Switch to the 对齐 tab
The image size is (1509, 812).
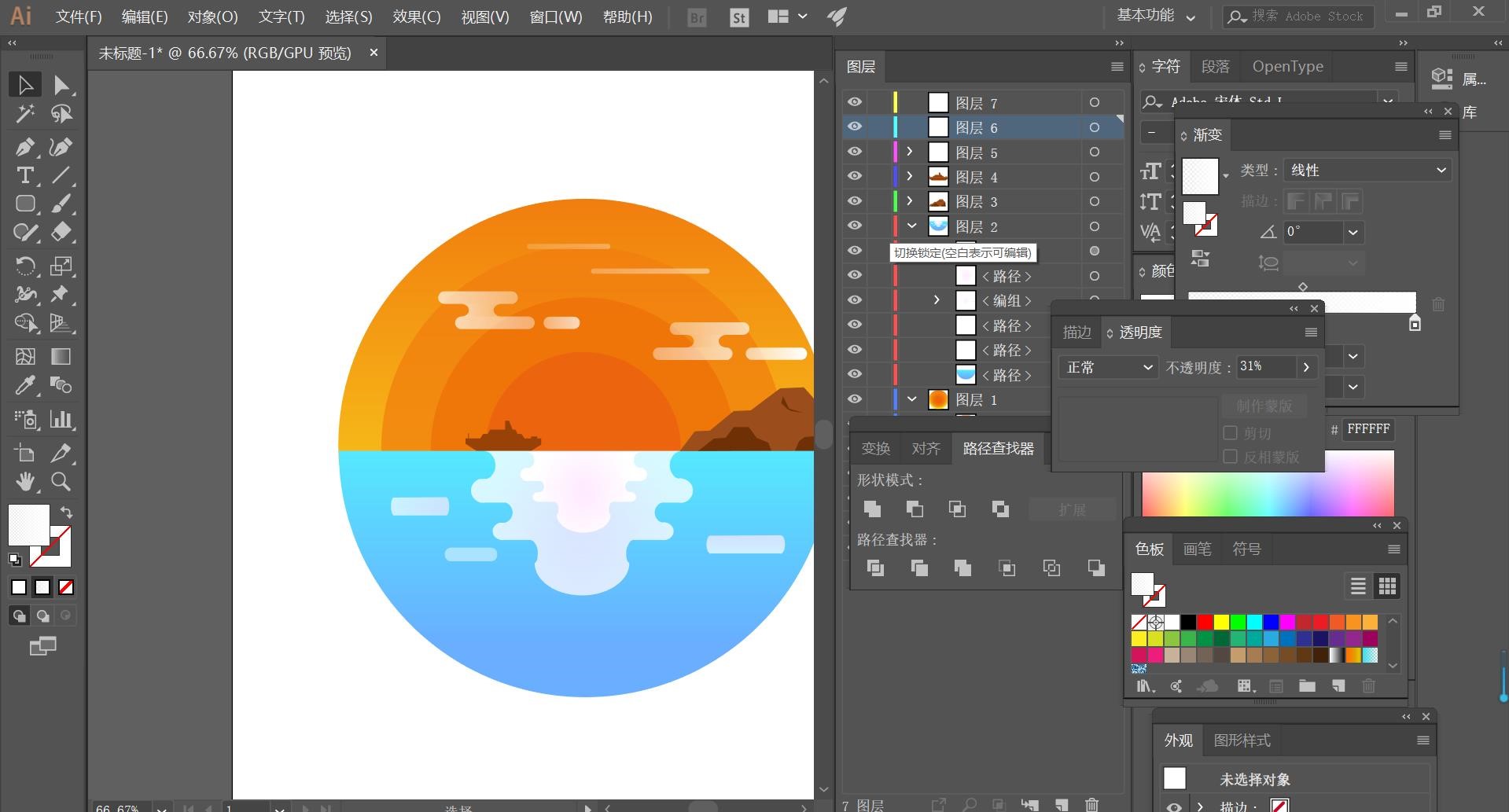926,448
